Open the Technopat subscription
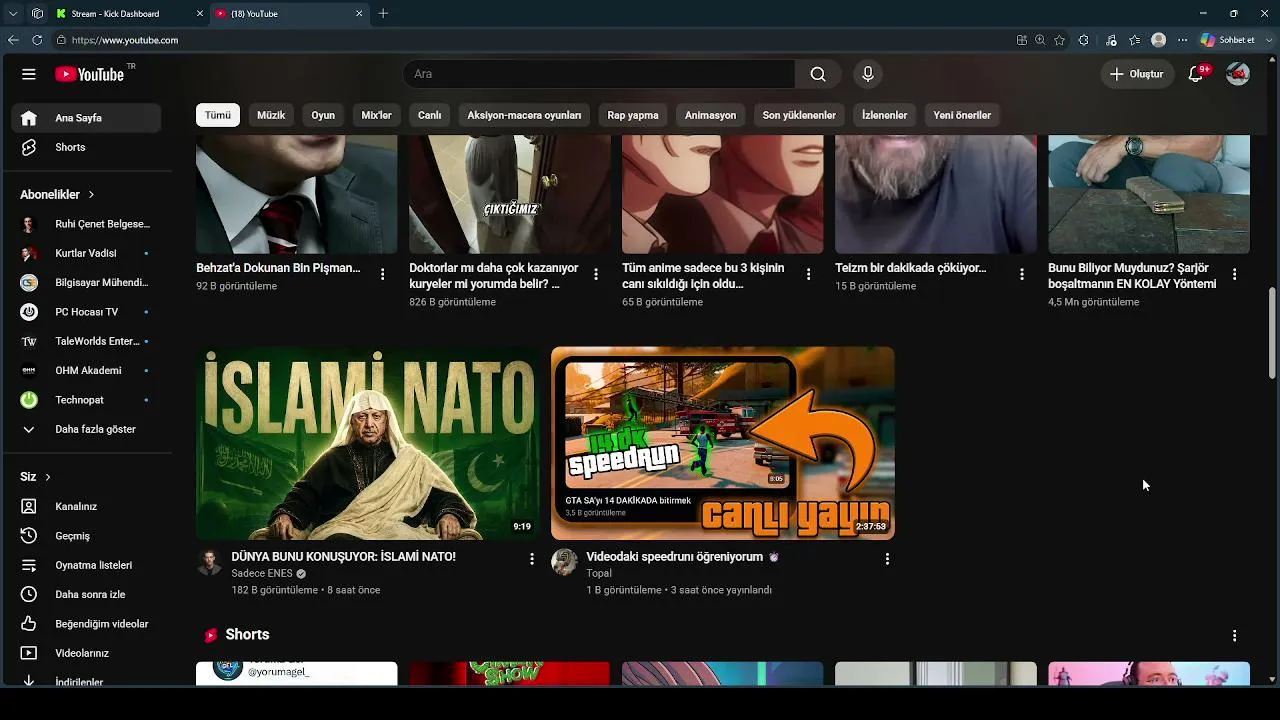This screenshot has height=720, width=1280. pos(86,400)
